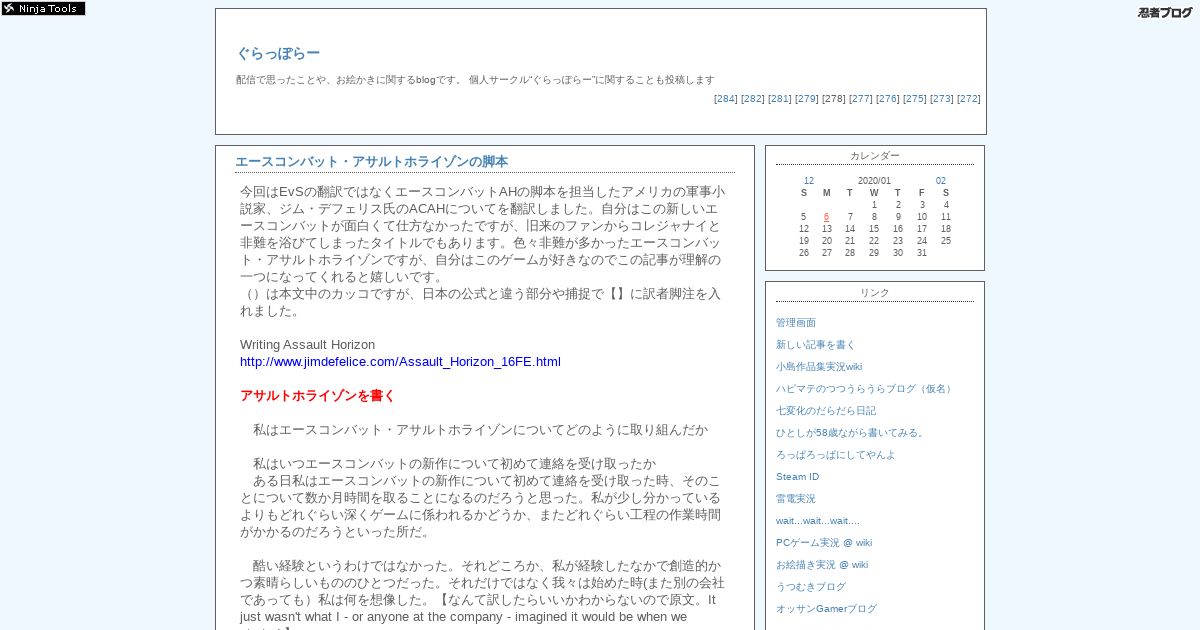Image resolution: width=1200 pixels, height=630 pixels.
Task: Select calendar date 31
Action: (922, 253)
